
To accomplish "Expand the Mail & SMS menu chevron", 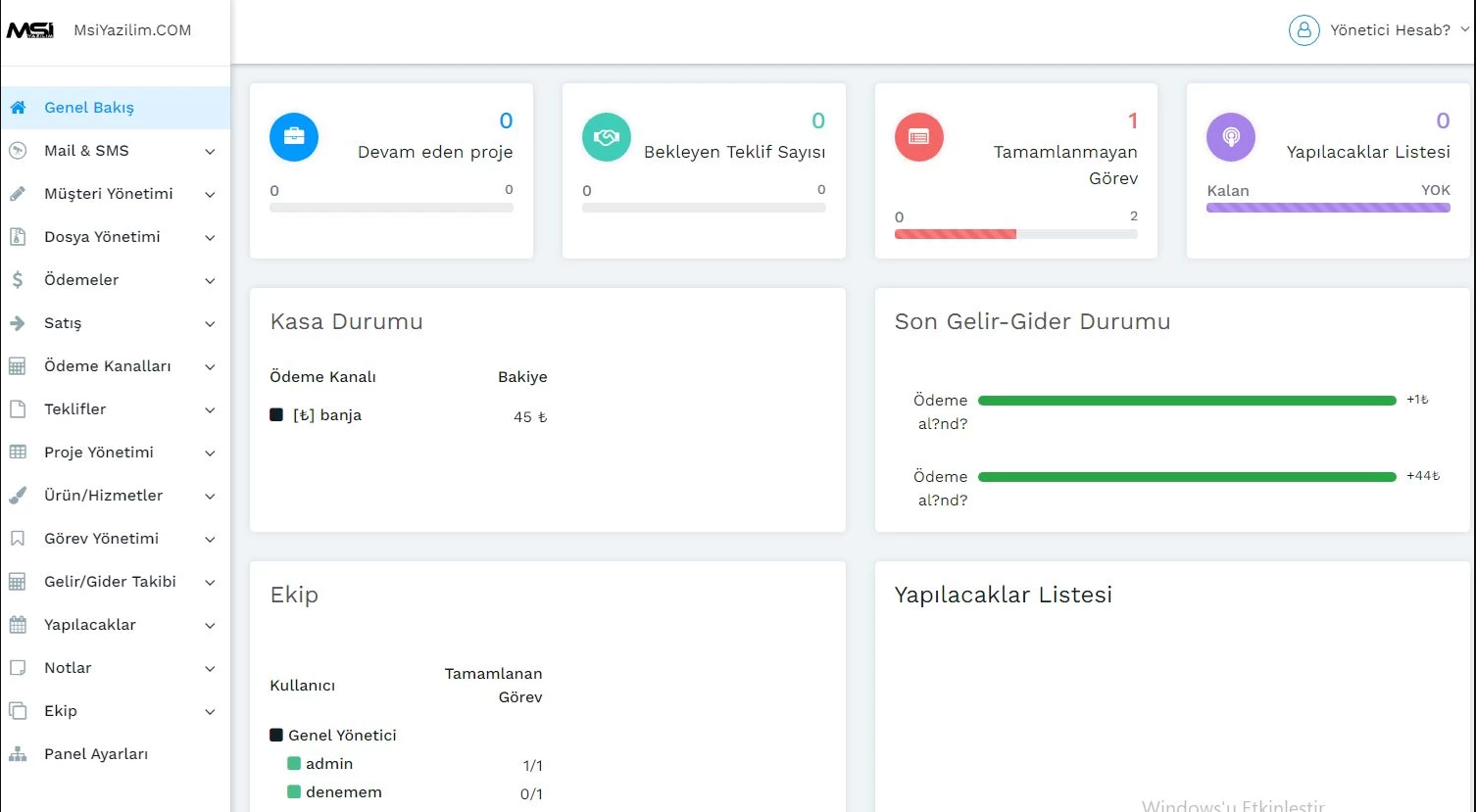I will 210,152.
